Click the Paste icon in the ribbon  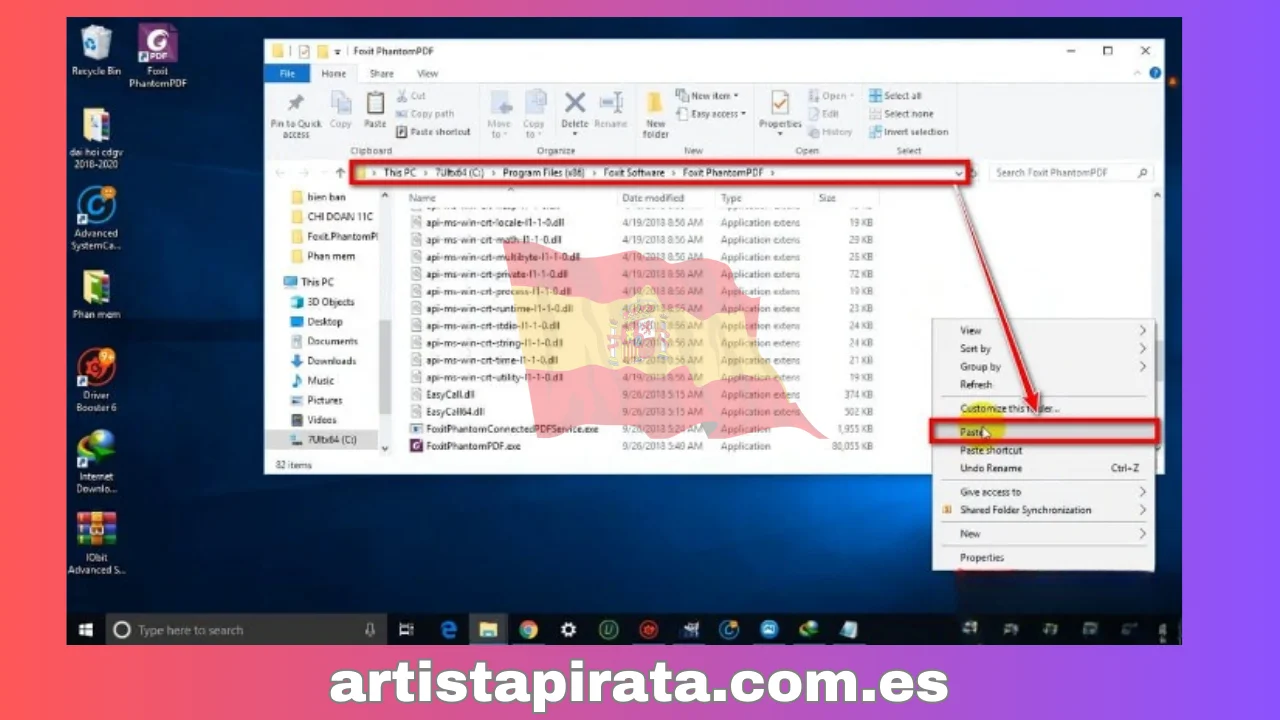tap(375, 110)
